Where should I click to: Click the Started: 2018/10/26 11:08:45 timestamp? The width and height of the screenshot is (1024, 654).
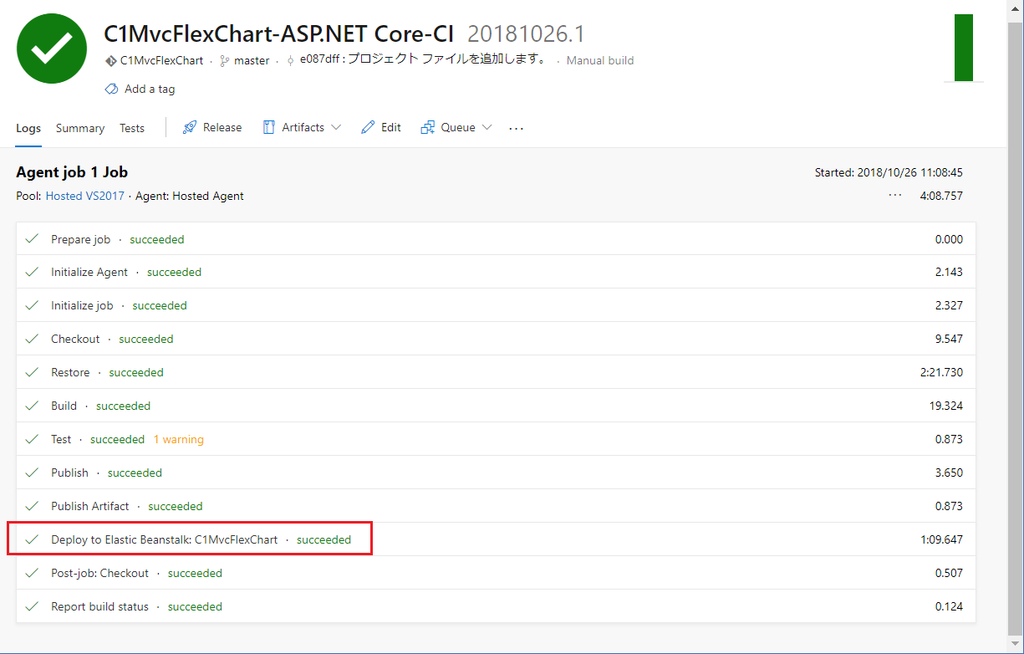click(x=888, y=173)
